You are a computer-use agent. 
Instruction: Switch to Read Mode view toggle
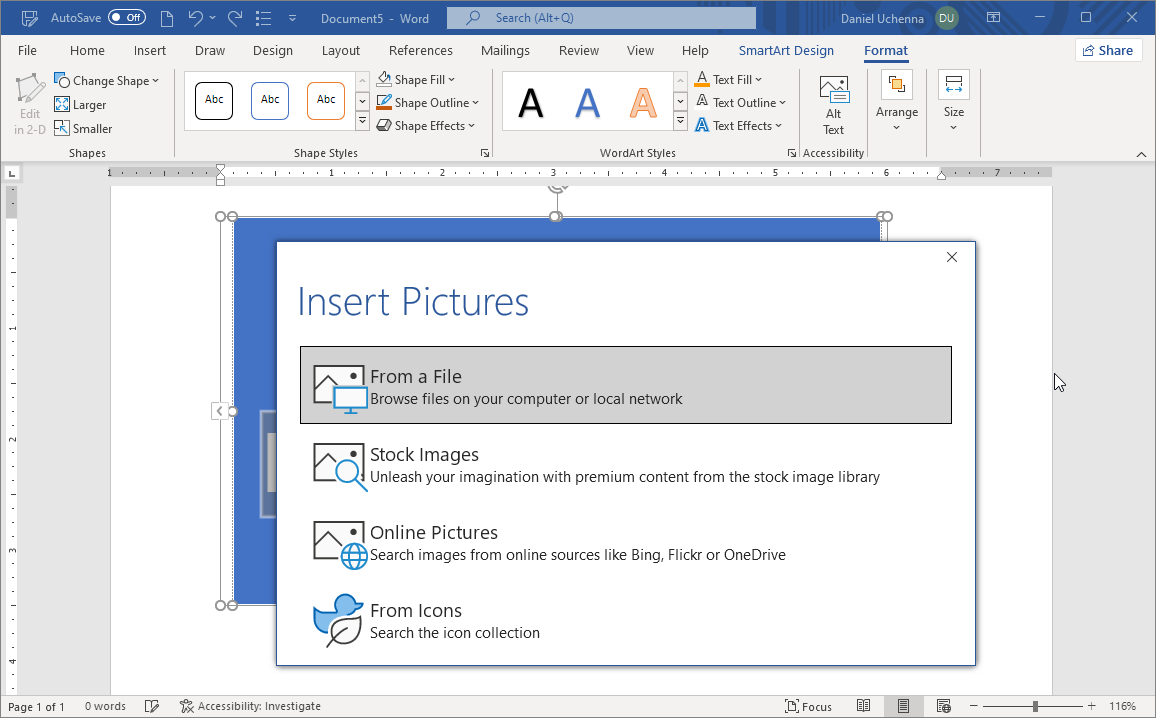coord(865,706)
